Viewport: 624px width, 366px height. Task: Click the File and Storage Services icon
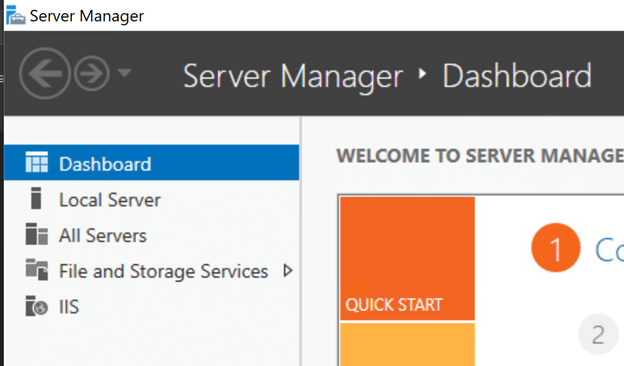pos(37,269)
